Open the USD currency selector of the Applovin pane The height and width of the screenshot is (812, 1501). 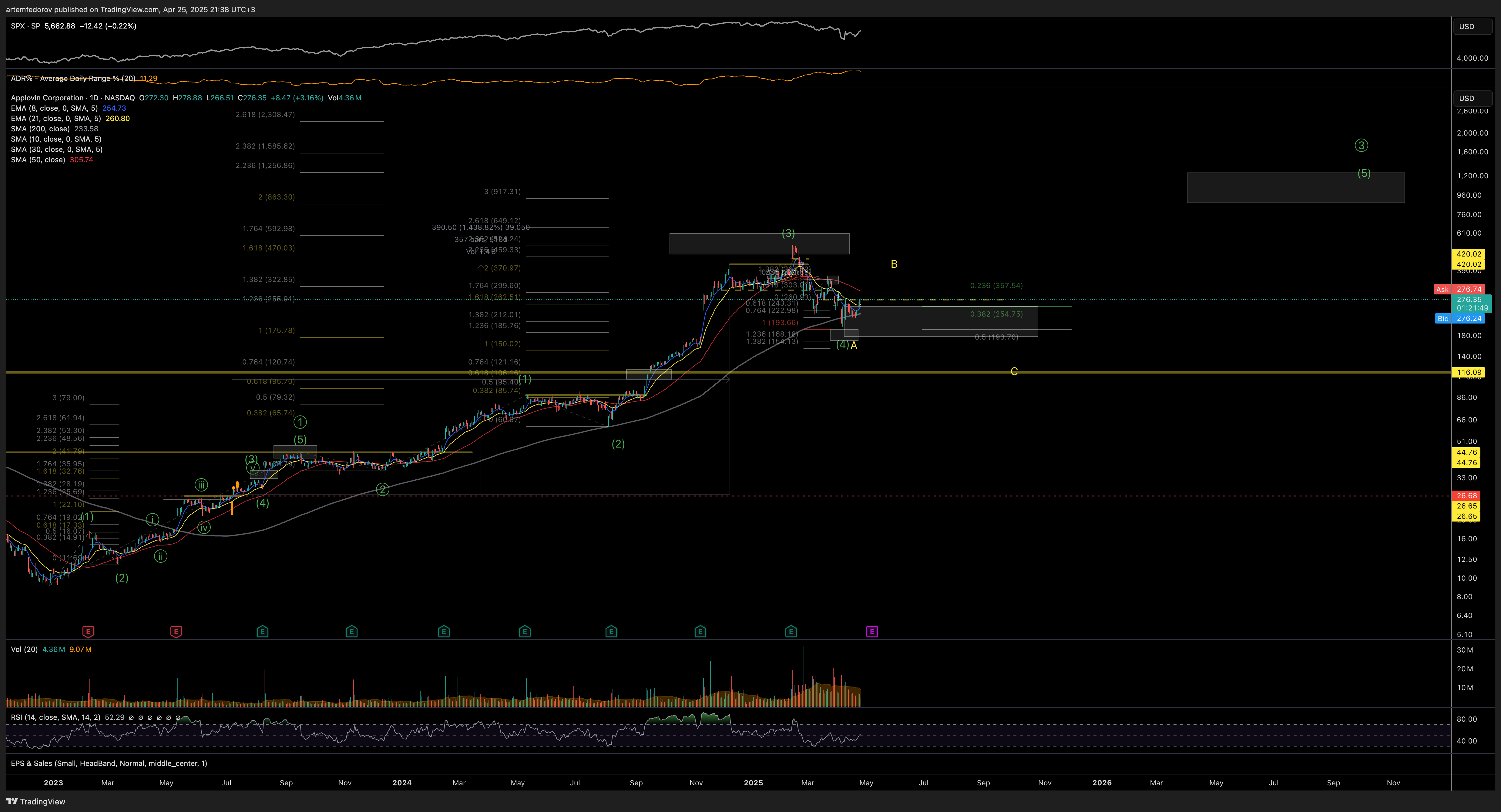1472,99
